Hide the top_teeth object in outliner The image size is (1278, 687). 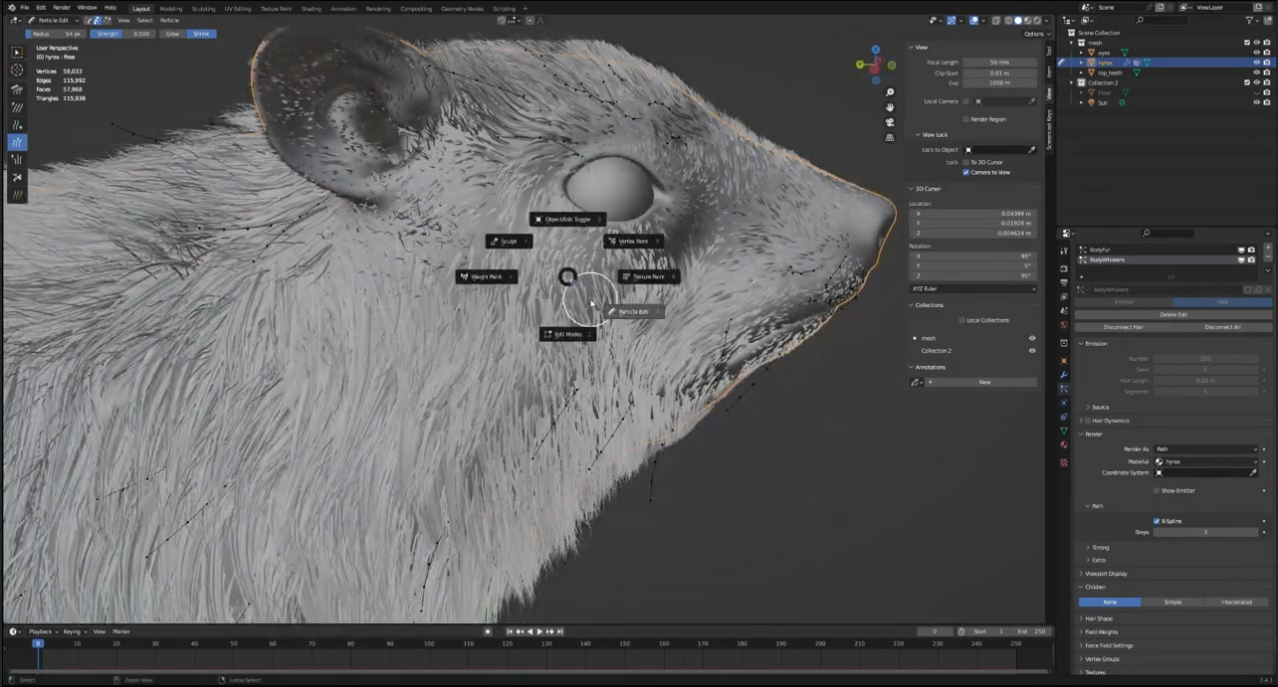[1256, 73]
